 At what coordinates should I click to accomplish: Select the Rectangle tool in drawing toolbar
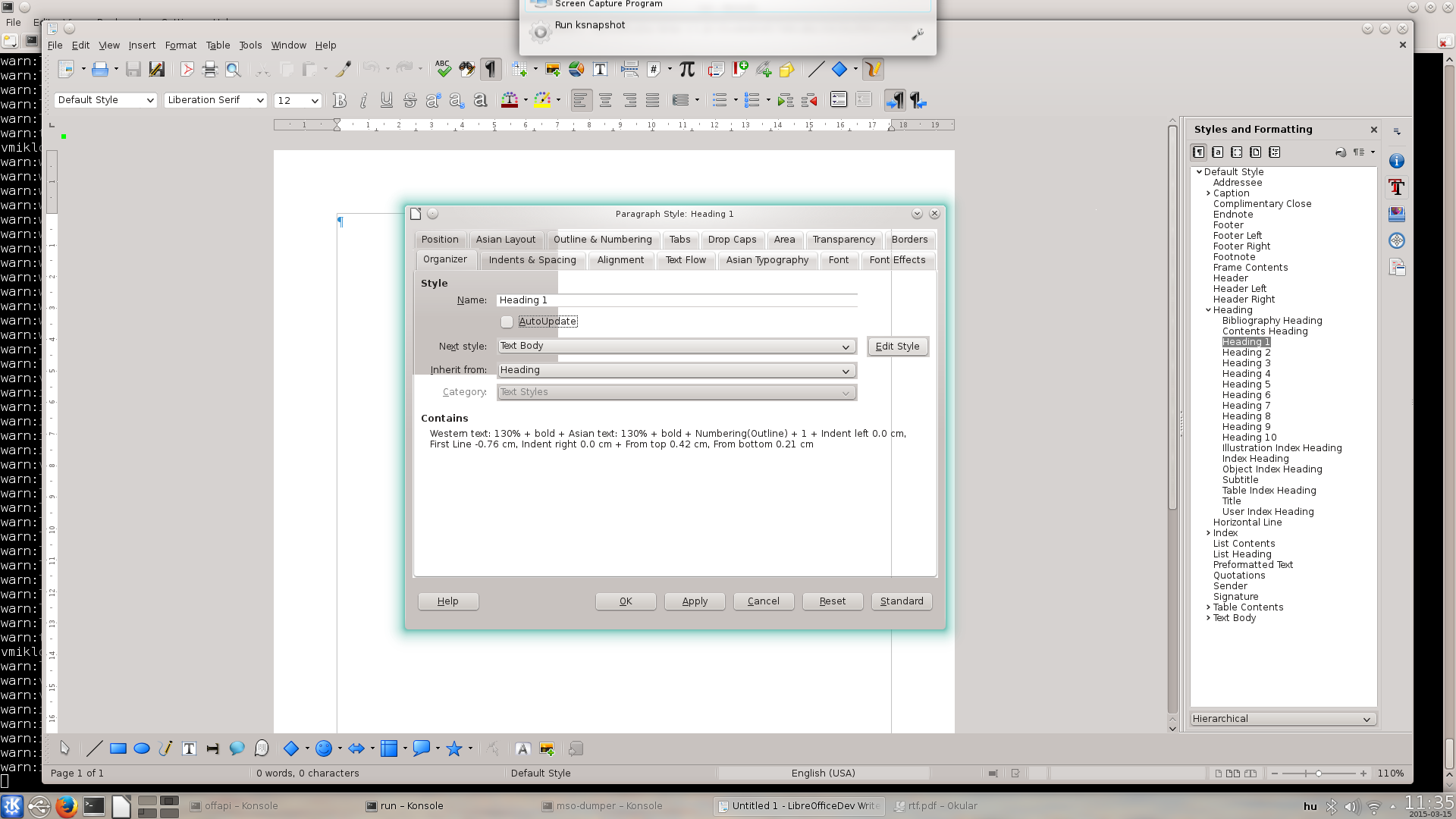pos(118,748)
